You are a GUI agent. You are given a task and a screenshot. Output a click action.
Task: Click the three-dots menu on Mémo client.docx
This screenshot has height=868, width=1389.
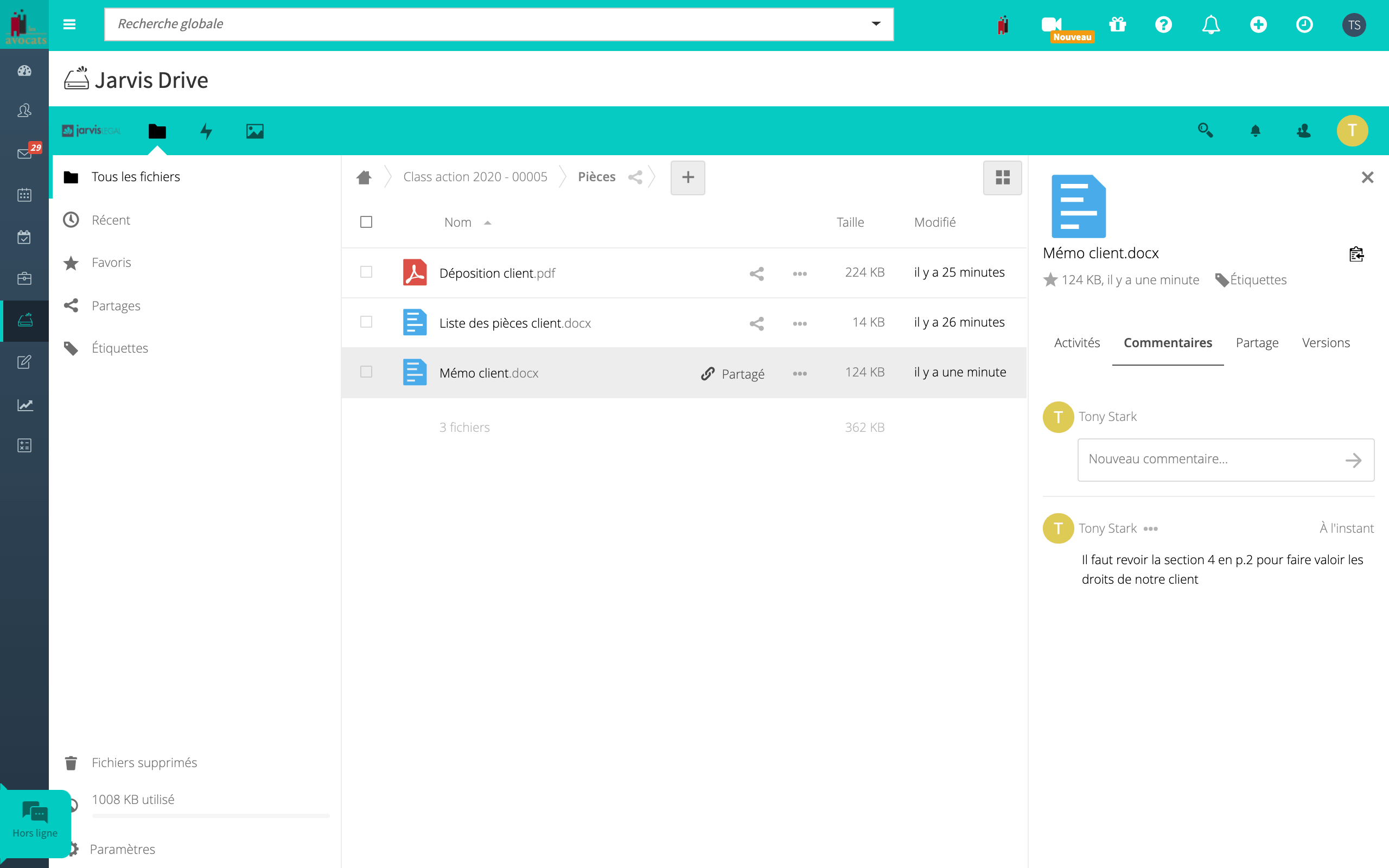[x=800, y=372]
